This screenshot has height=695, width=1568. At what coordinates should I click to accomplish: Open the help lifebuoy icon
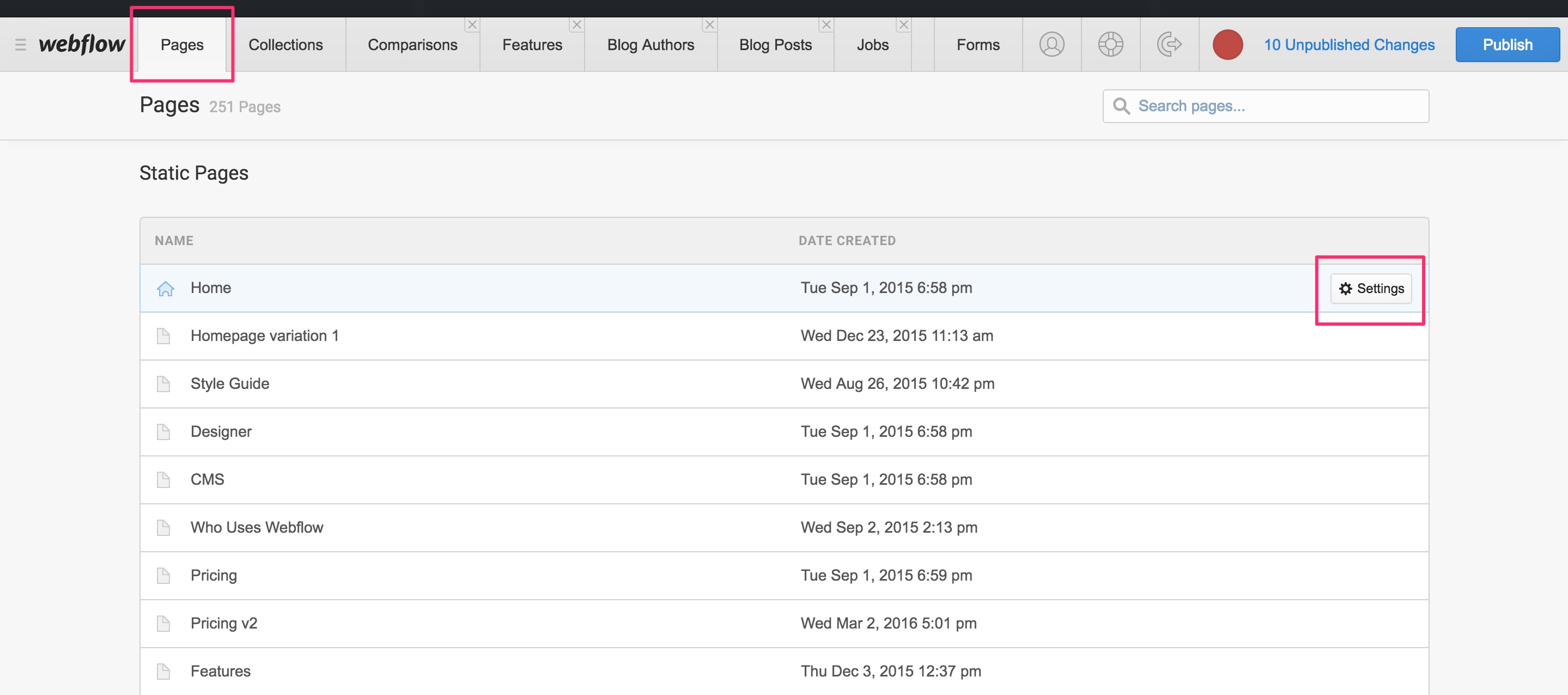coord(1110,45)
